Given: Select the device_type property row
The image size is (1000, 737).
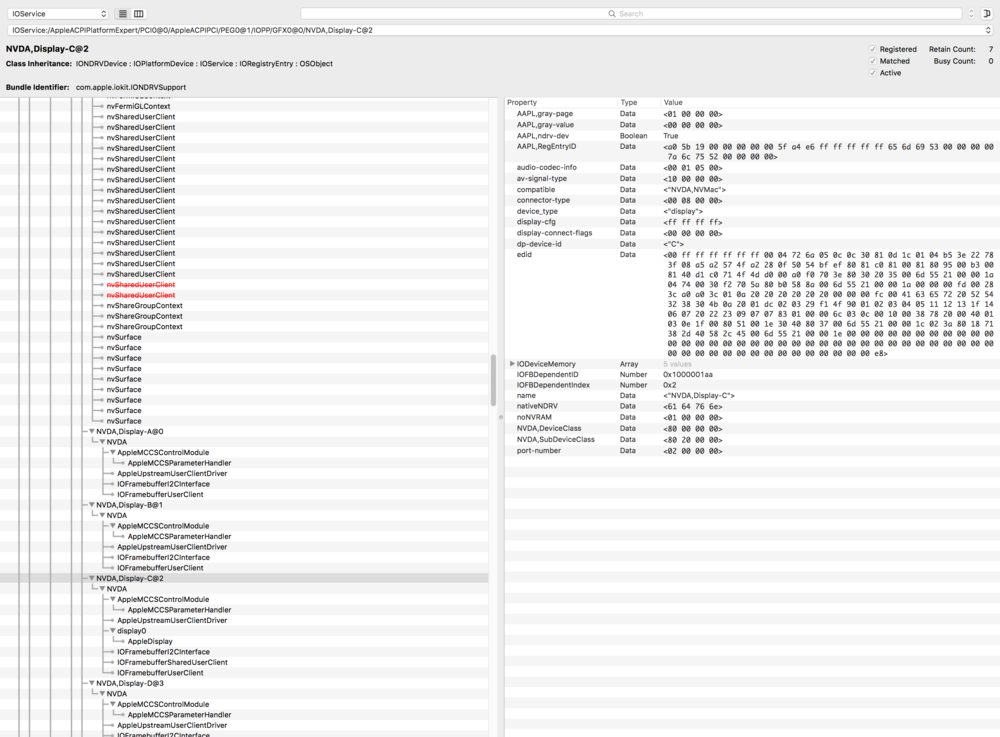Looking at the screenshot, I should 752,211.
